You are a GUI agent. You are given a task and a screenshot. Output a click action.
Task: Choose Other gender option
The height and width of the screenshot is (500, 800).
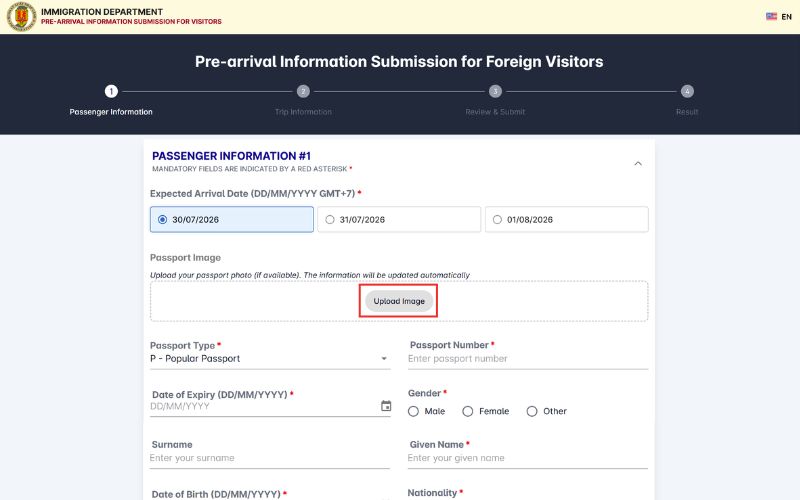pos(546,411)
